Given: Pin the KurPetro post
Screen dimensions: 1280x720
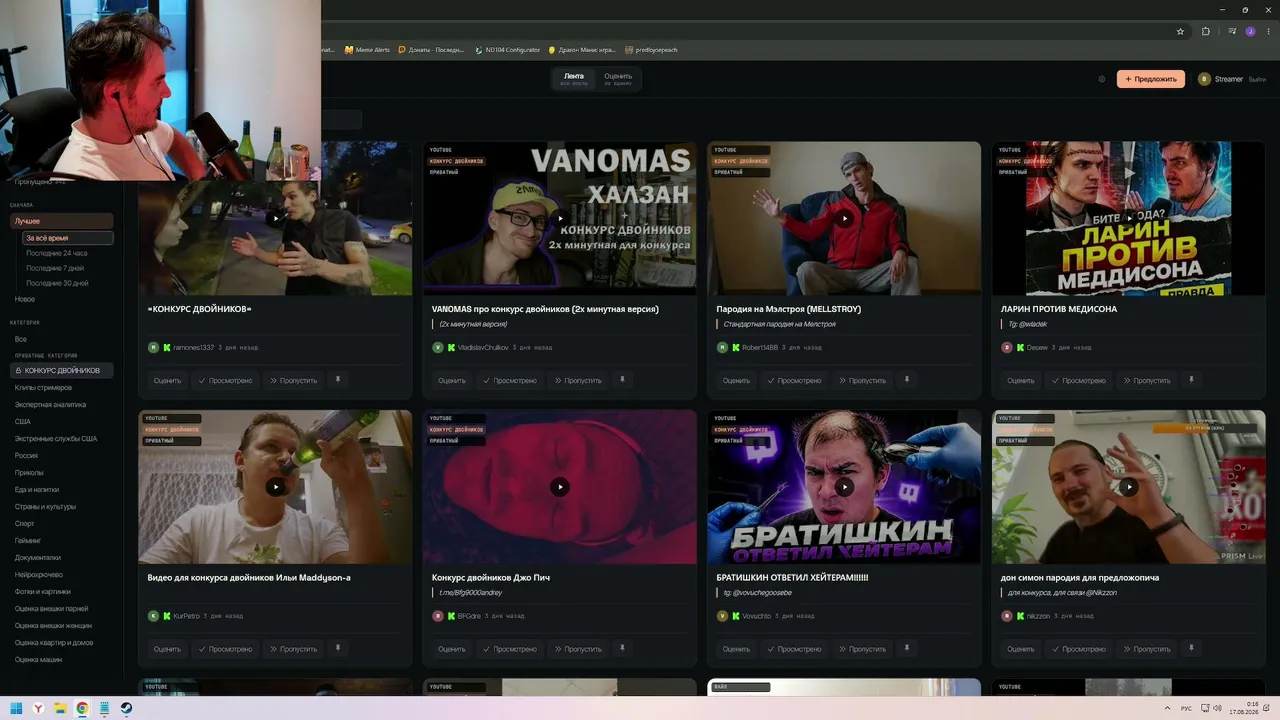Looking at the screenshot, I should [338, 648].
